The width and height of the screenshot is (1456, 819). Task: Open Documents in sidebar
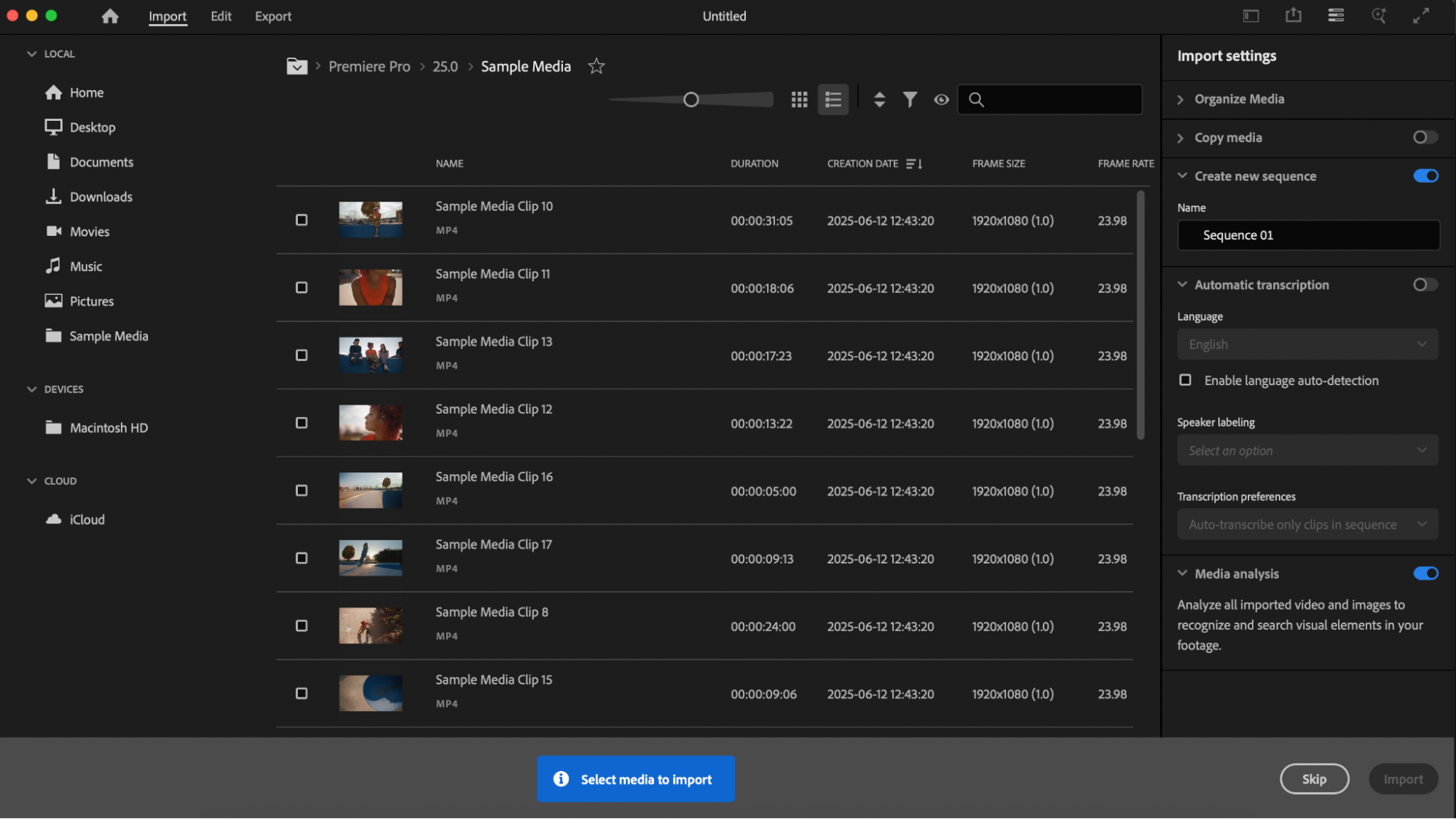pyautogui.click(x=90, y=162)
